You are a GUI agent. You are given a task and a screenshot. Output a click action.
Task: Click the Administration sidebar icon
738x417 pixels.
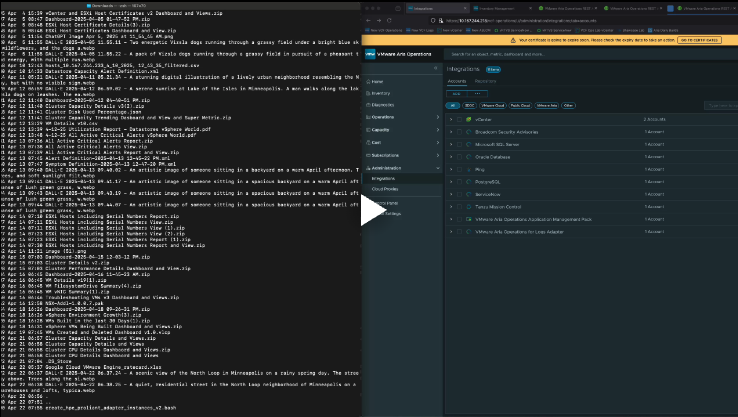click(x=369, y=168)
